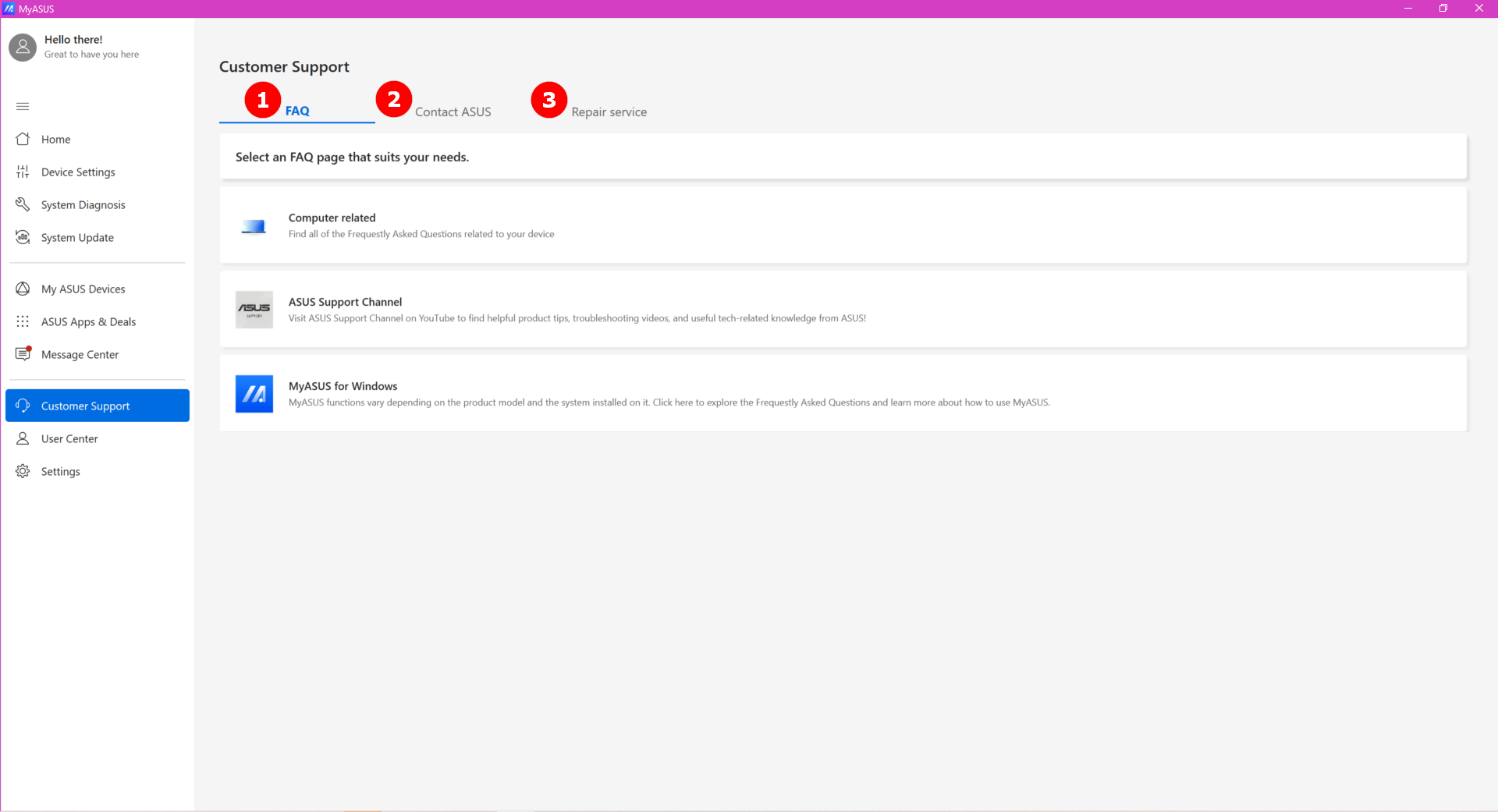
Task: Click the System Update icon
Action: pos(23,237)
